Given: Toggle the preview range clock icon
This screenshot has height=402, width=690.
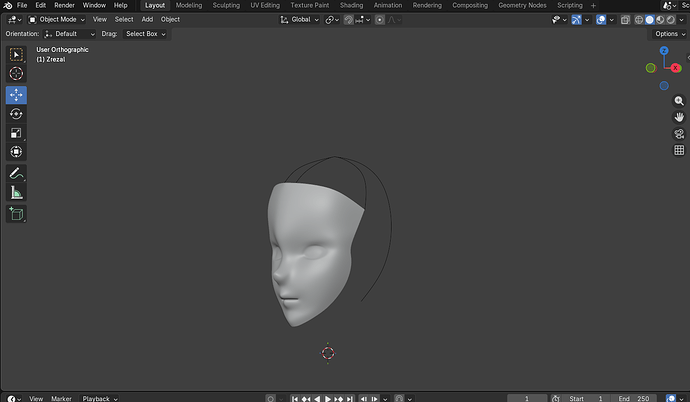Looking at the screenshot, I should click(556, 398).
